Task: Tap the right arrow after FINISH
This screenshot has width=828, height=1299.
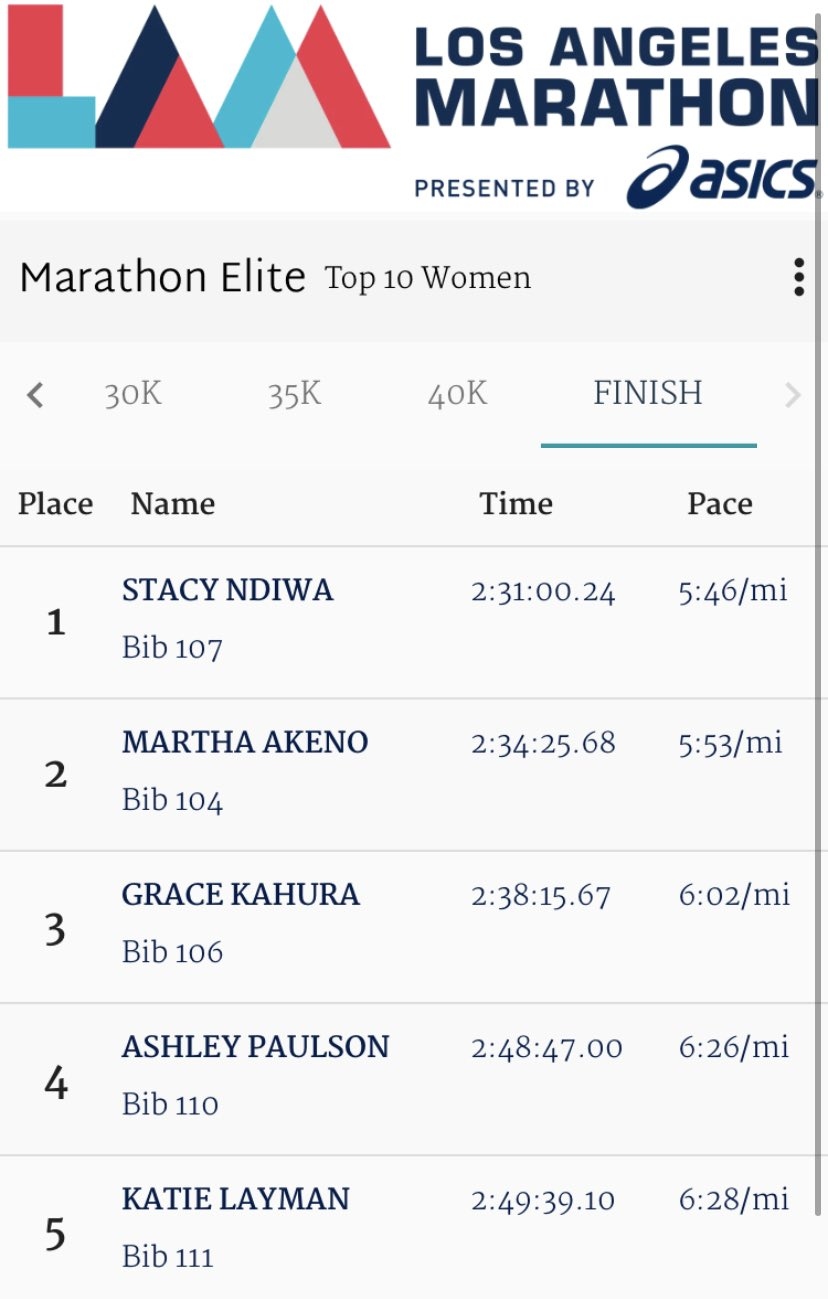Action: pyautogui.click(x=793, y=396)
